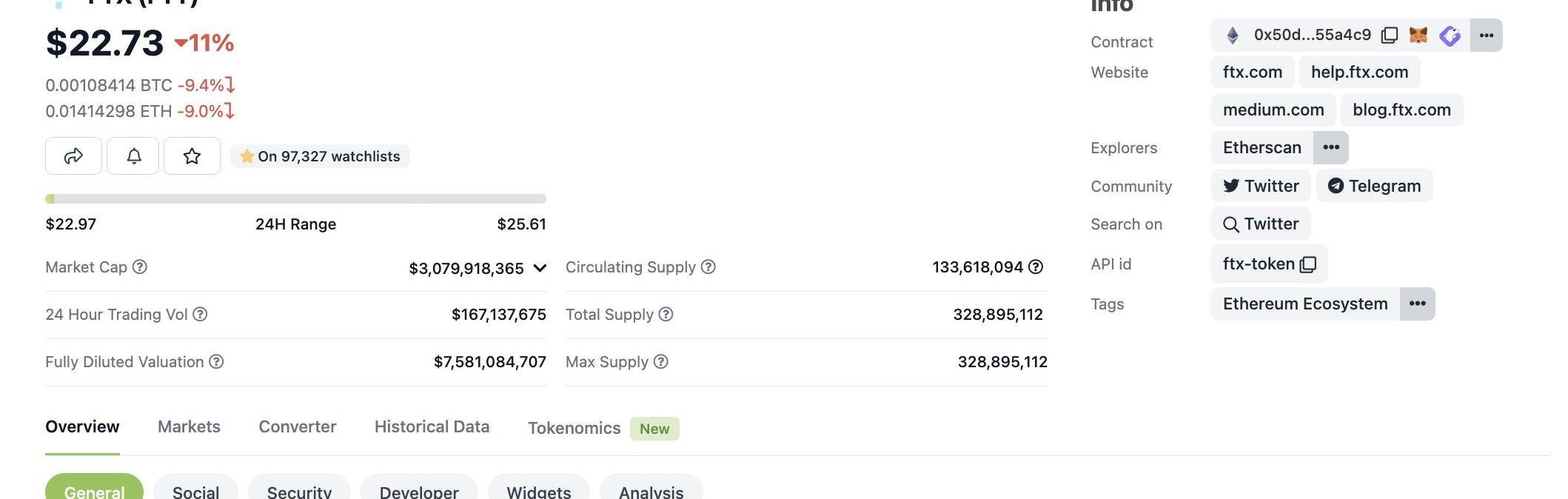The height and width of the screenshot is (499, 1568).
Task: Open the blog.ftx.com website link
Action: (1401, 110)
